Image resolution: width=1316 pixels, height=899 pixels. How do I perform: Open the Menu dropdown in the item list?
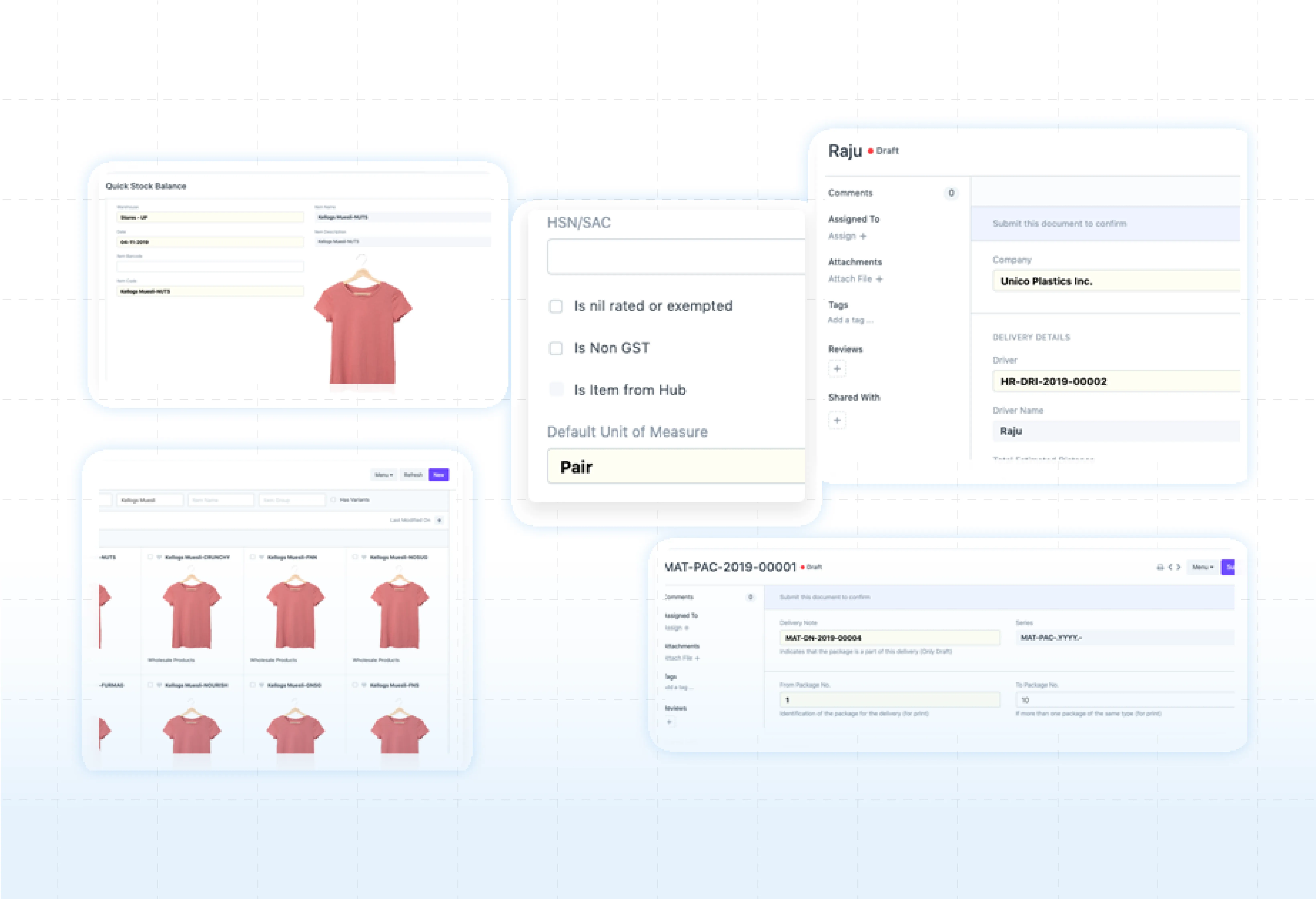[x=384, y=475]
